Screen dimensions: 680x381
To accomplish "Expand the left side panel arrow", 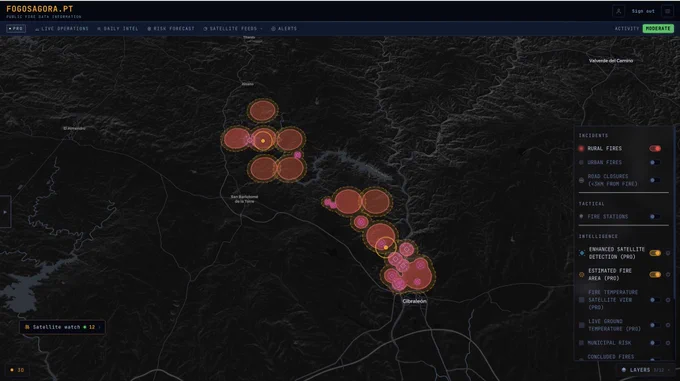I will (x=5, y=212).
